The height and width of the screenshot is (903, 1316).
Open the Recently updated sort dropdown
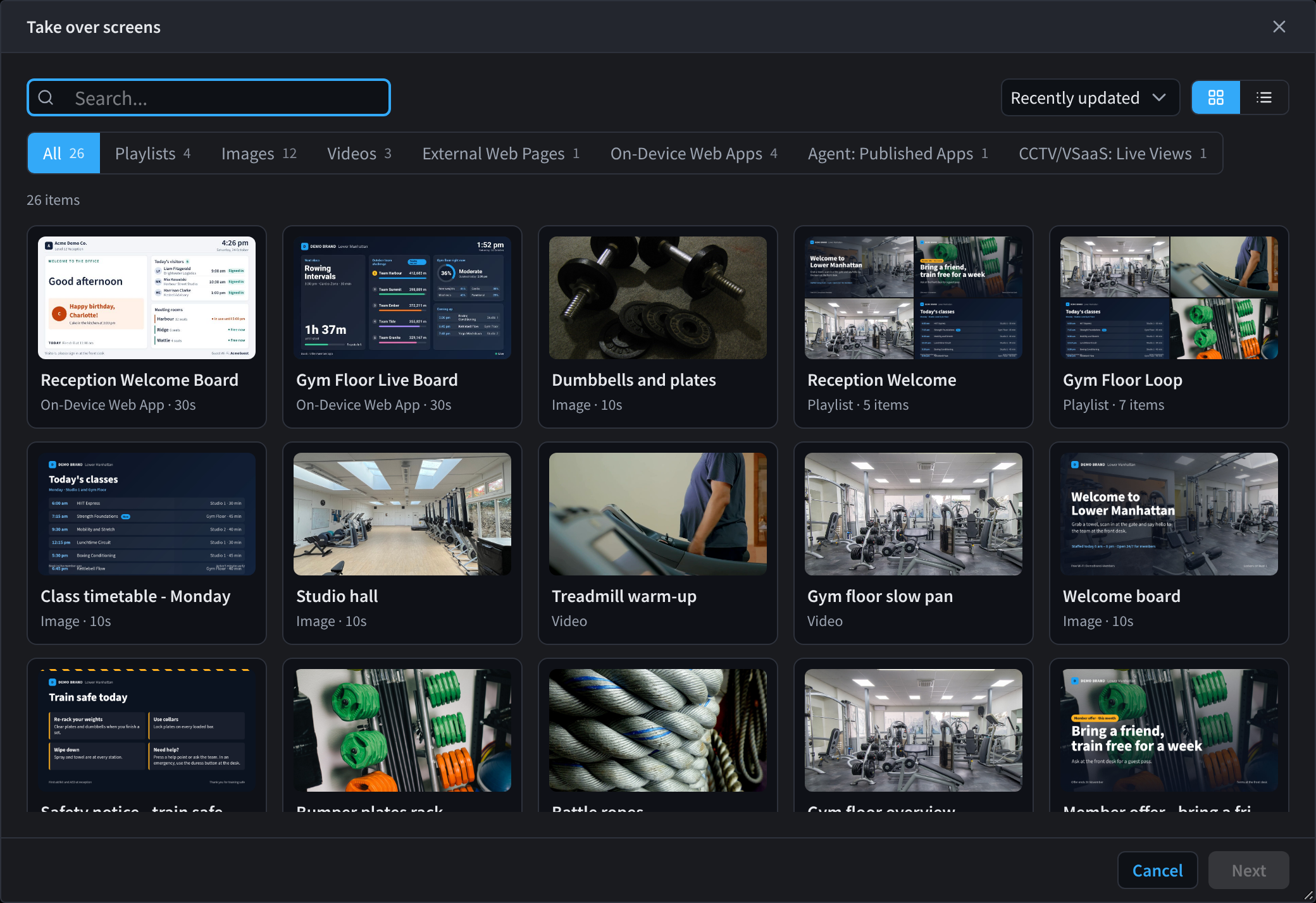pos(1090,97)
